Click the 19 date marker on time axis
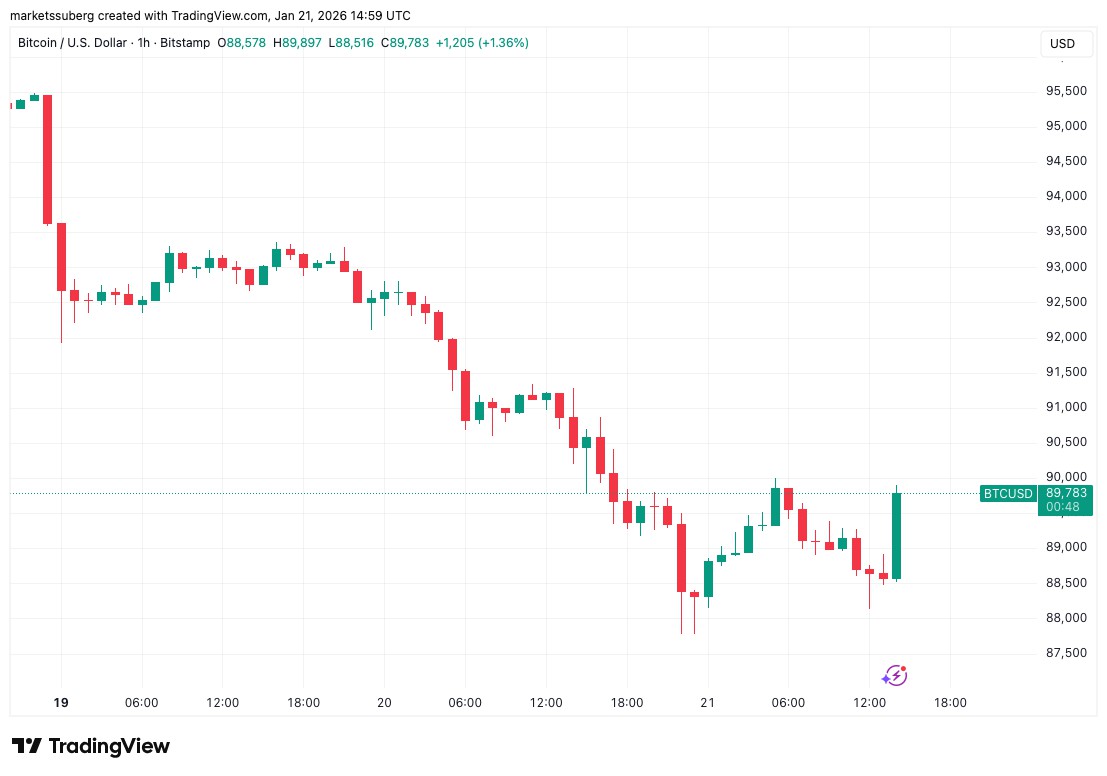This screenshot has height=776, width=1107. 61,703
